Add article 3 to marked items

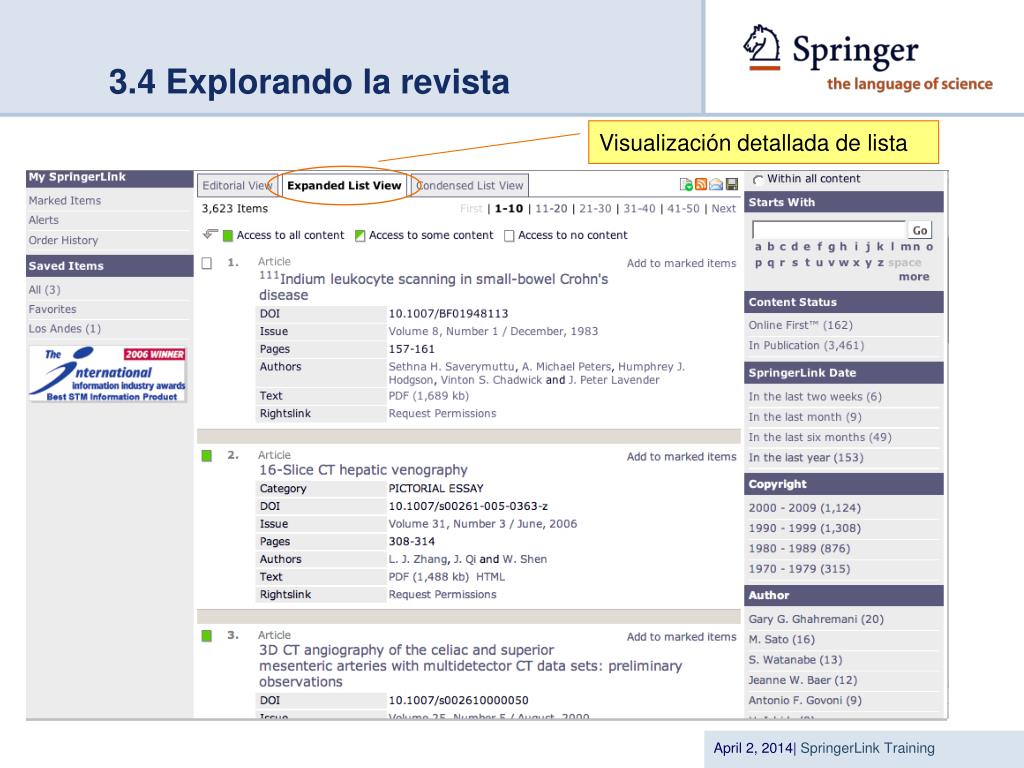(x=681, y=637)
